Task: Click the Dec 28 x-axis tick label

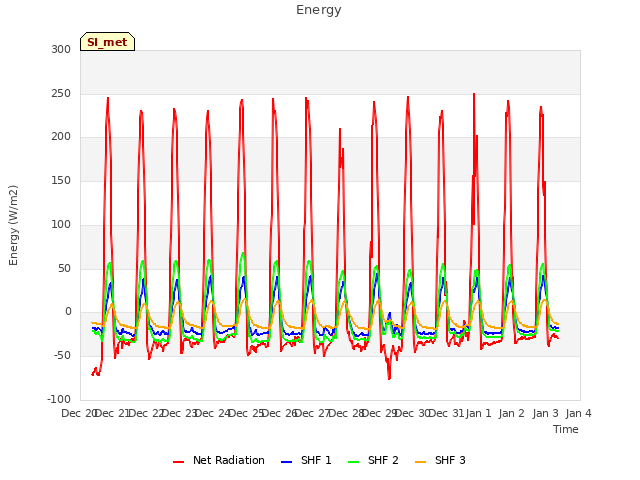Action: 346,413
